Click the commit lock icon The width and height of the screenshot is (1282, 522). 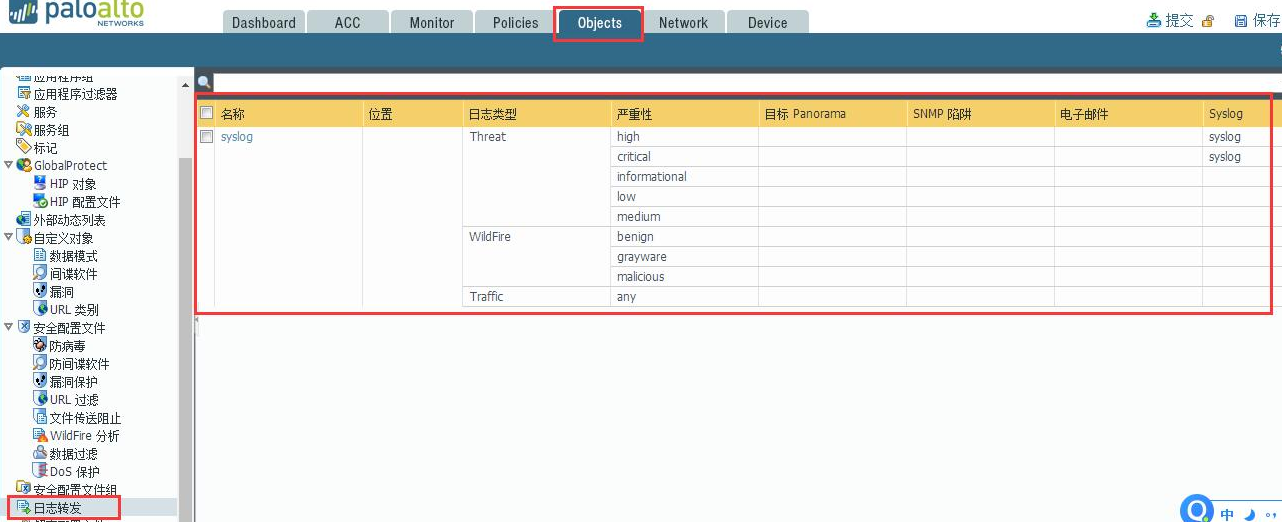point(1208,21)
